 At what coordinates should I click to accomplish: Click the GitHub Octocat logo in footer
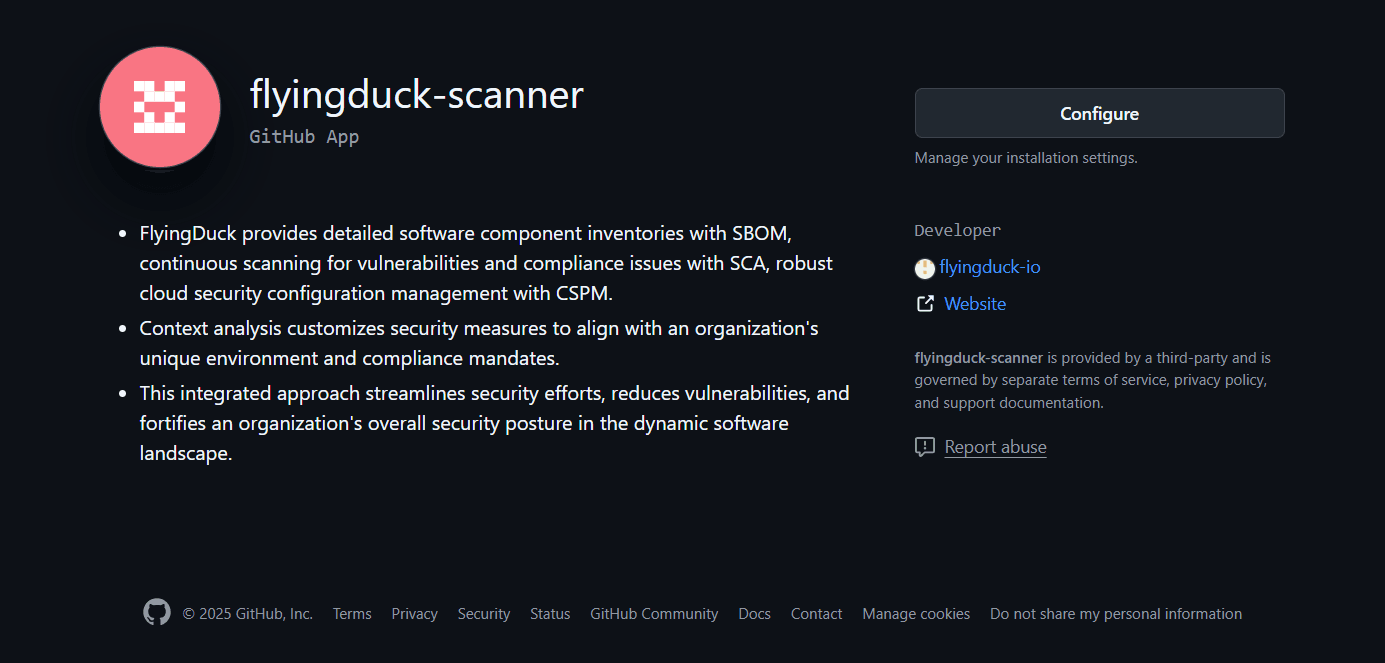pyautogui.click(x=157, y=613)
